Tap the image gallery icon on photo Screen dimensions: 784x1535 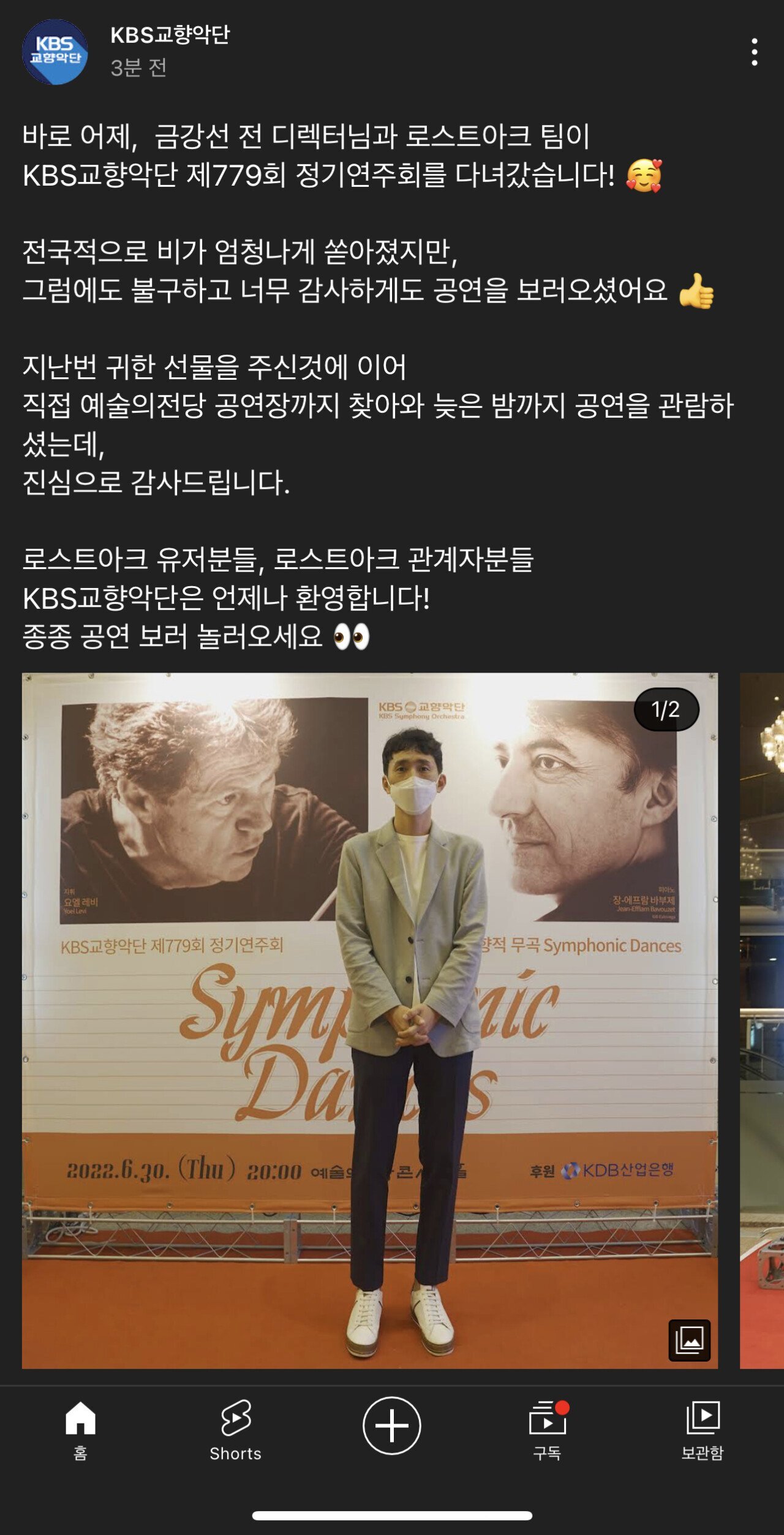(690, 1340)
